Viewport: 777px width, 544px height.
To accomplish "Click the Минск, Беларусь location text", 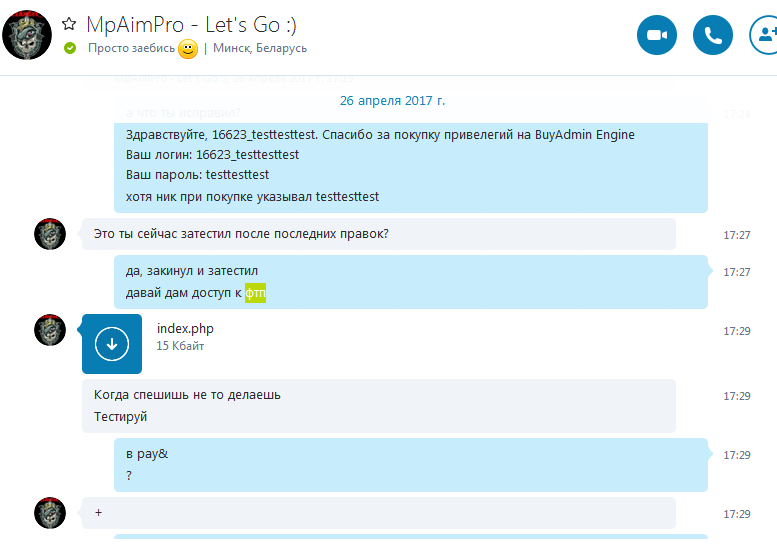I will (260, 48).
